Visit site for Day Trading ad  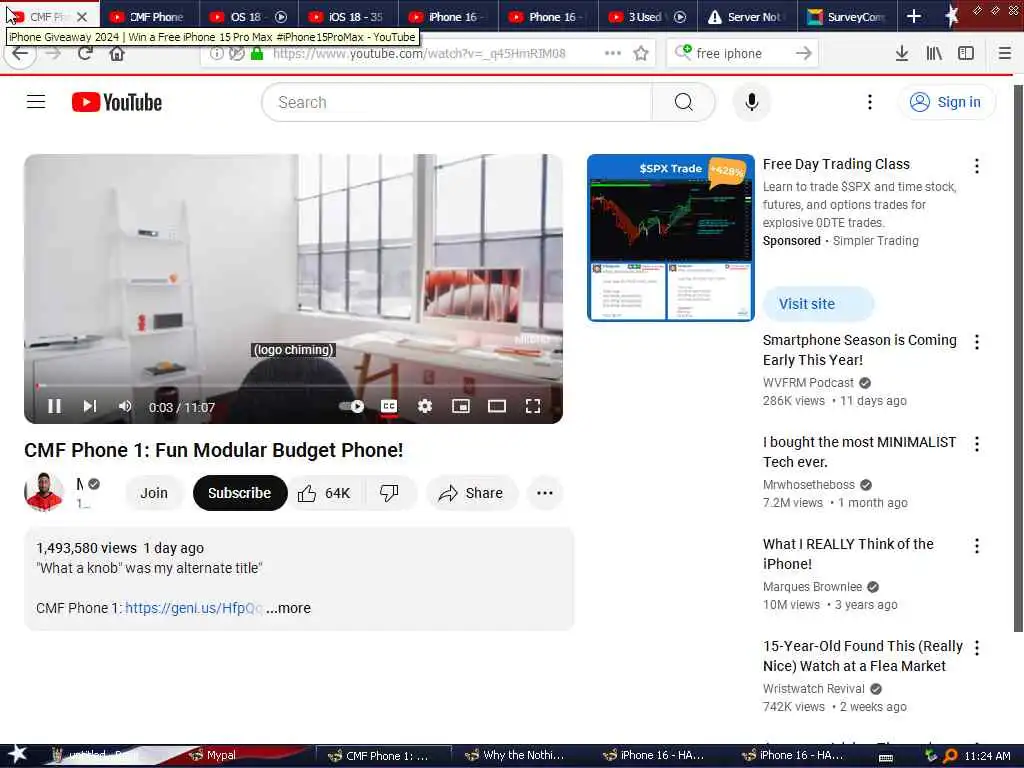pos(818,304)
